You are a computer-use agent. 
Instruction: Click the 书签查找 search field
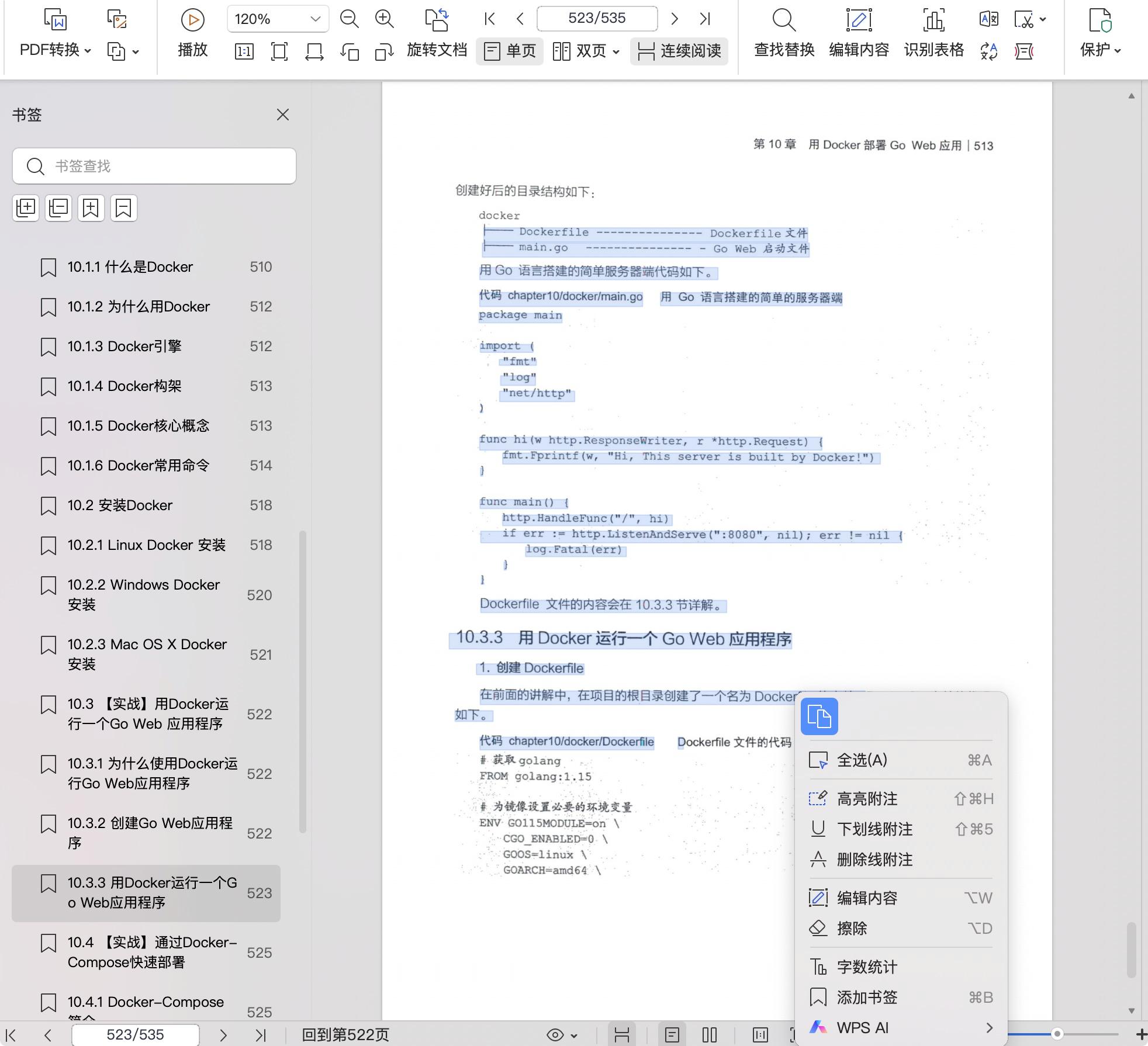click(x=154, y=166)
